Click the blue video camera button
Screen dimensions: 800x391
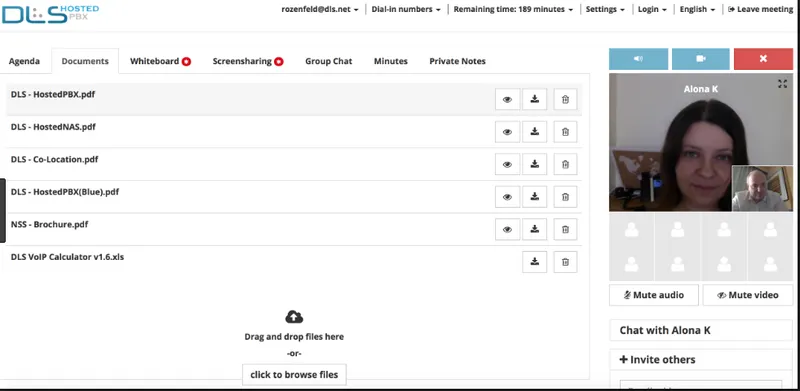[701, 59]
